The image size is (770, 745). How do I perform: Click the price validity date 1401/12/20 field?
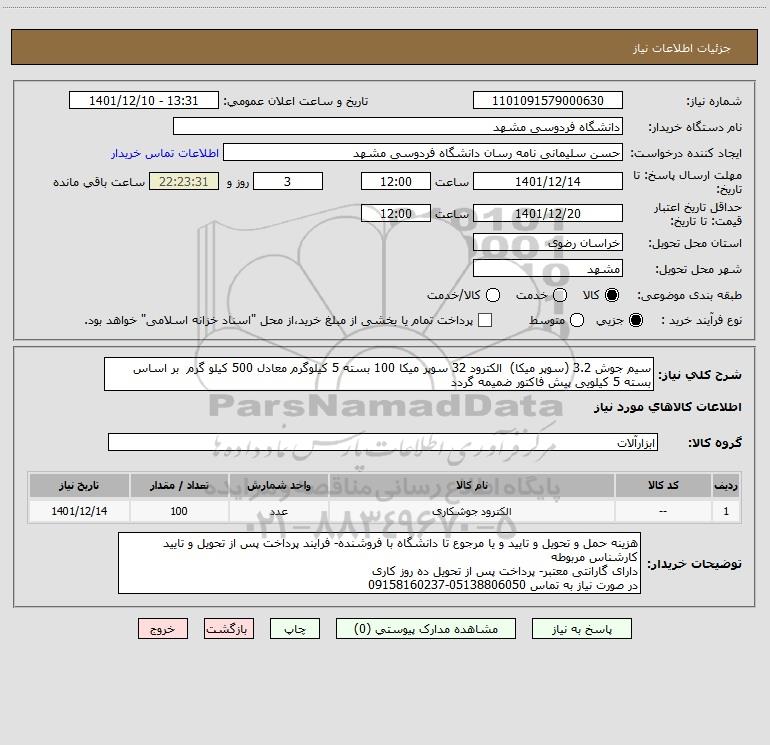[x=548, y=213]
